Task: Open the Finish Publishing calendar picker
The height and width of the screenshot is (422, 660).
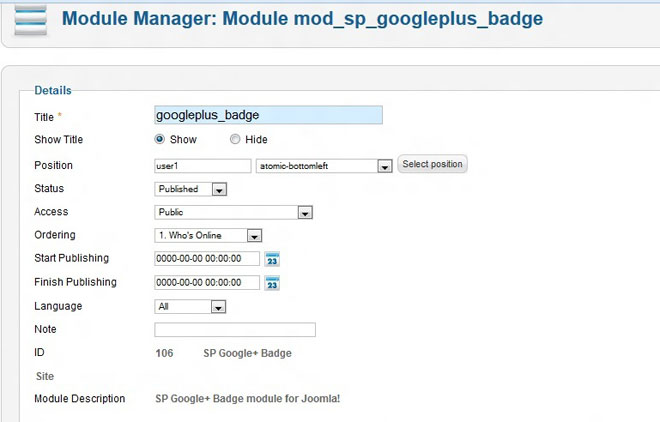Action: (272, 283)
